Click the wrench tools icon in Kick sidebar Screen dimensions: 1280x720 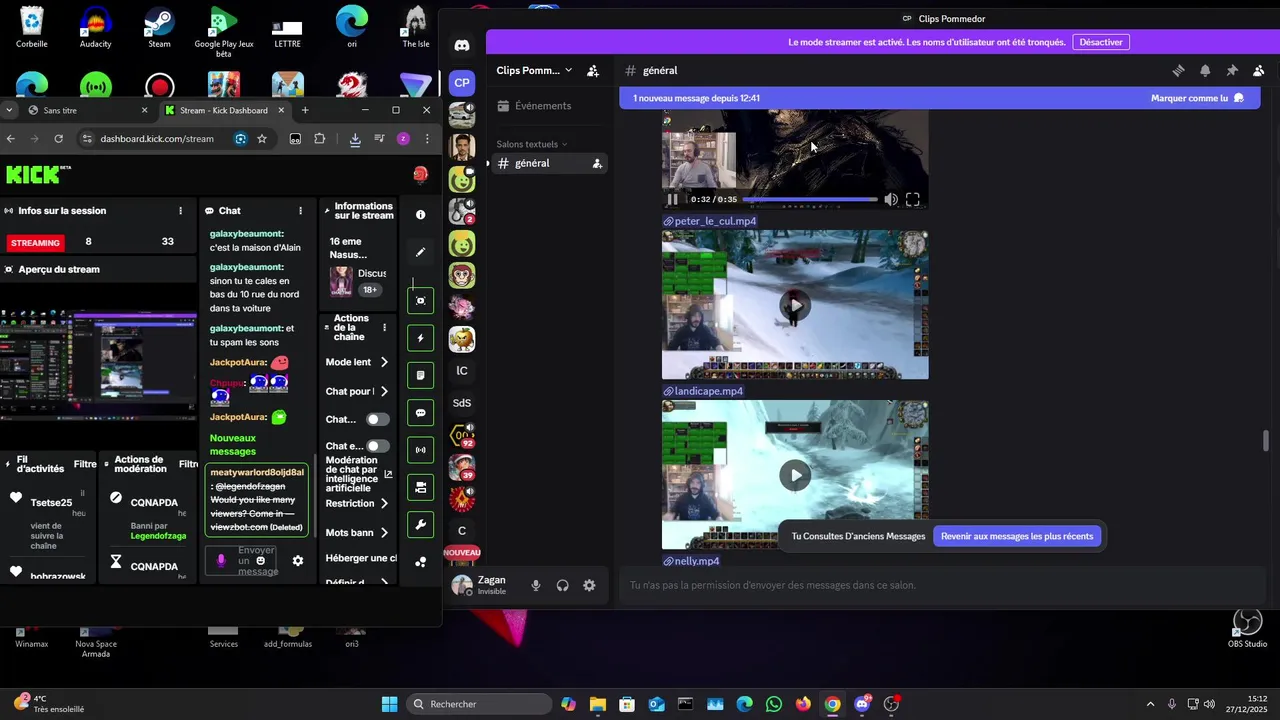pos(421,525)
